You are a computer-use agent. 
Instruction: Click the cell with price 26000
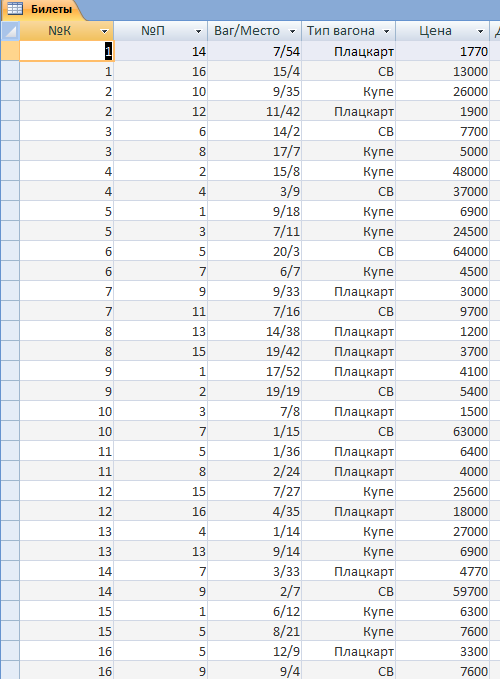(442, 91)
